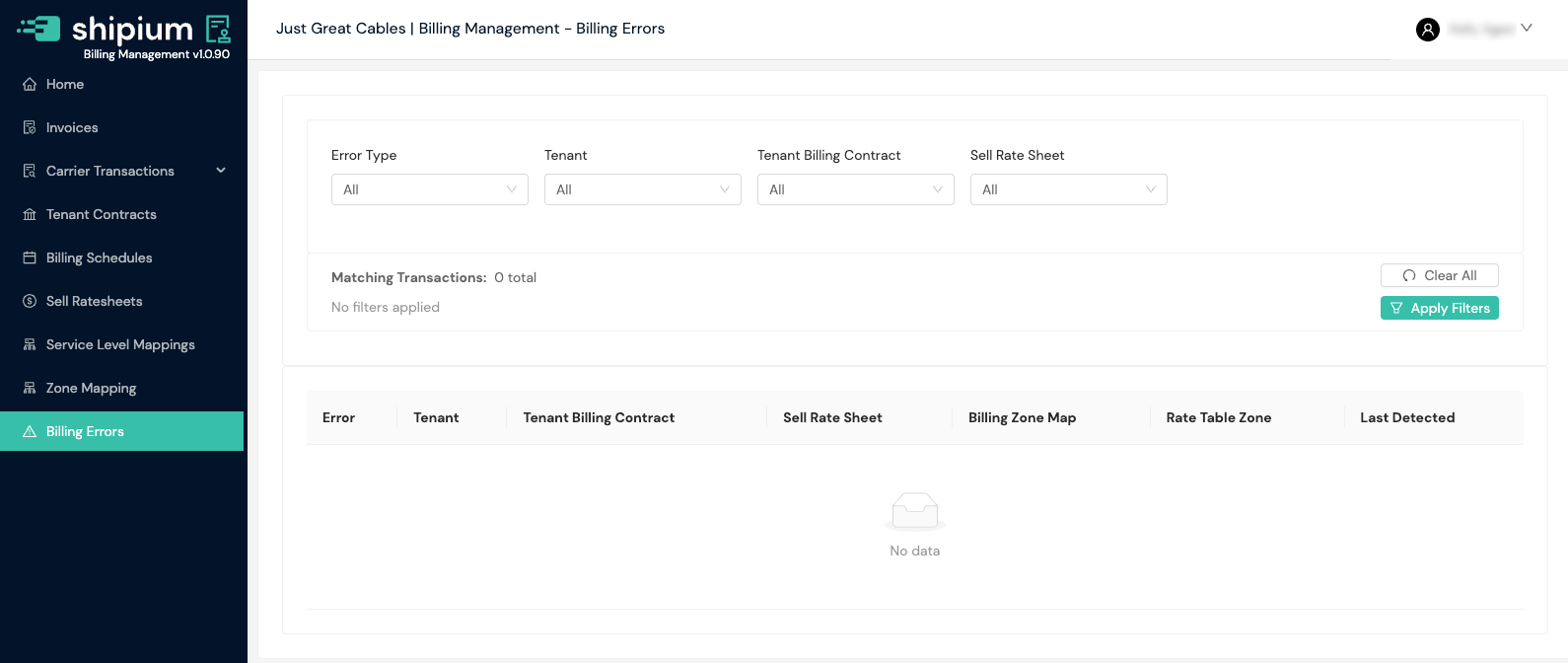Click the Zone Mapping icon in sidebar
This screenshot has height=663, width=1568.
click(30, 389)
